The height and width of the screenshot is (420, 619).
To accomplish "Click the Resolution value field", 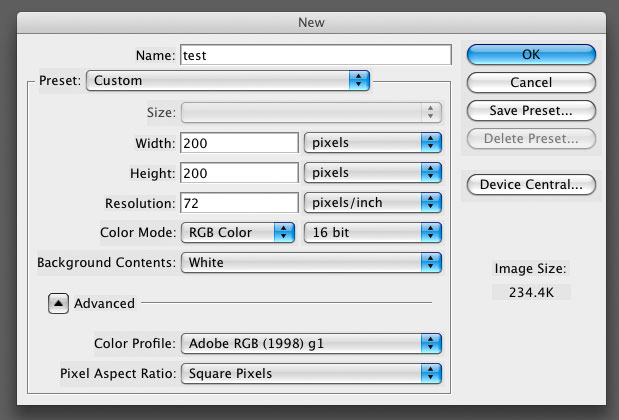I will point(239,203).
